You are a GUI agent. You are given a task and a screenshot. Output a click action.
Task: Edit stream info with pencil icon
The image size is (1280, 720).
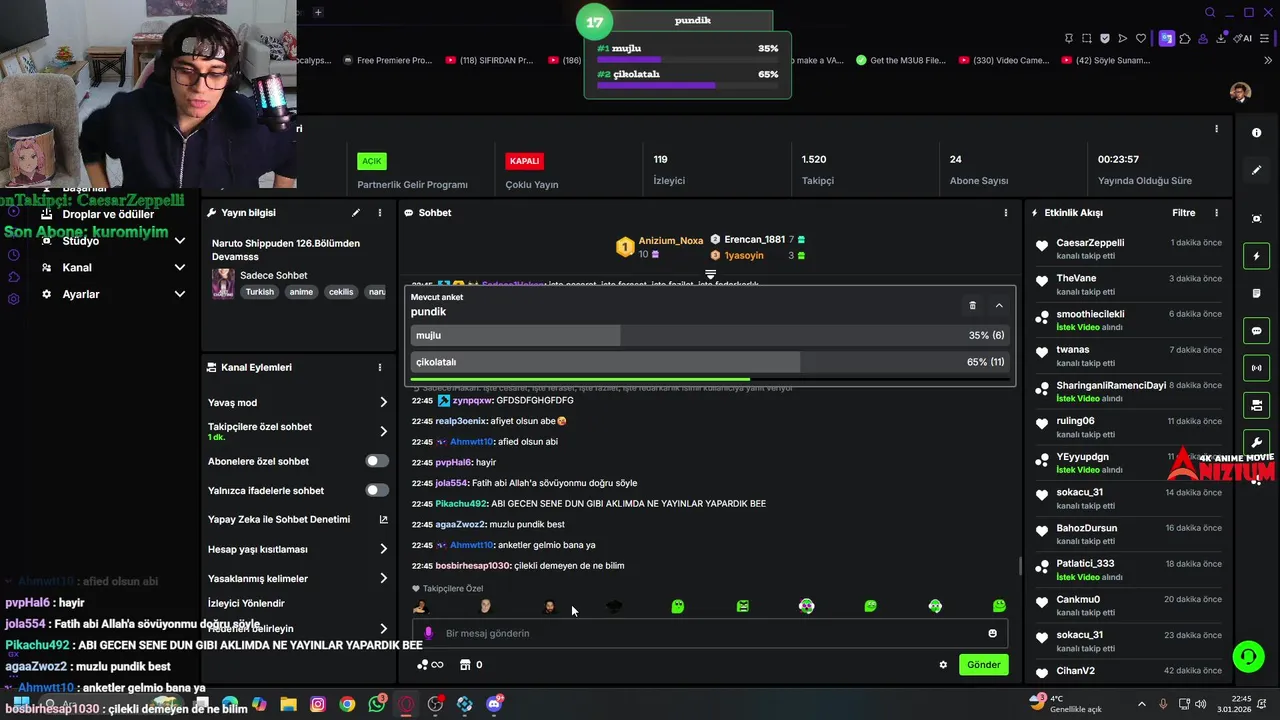(355, 213)
